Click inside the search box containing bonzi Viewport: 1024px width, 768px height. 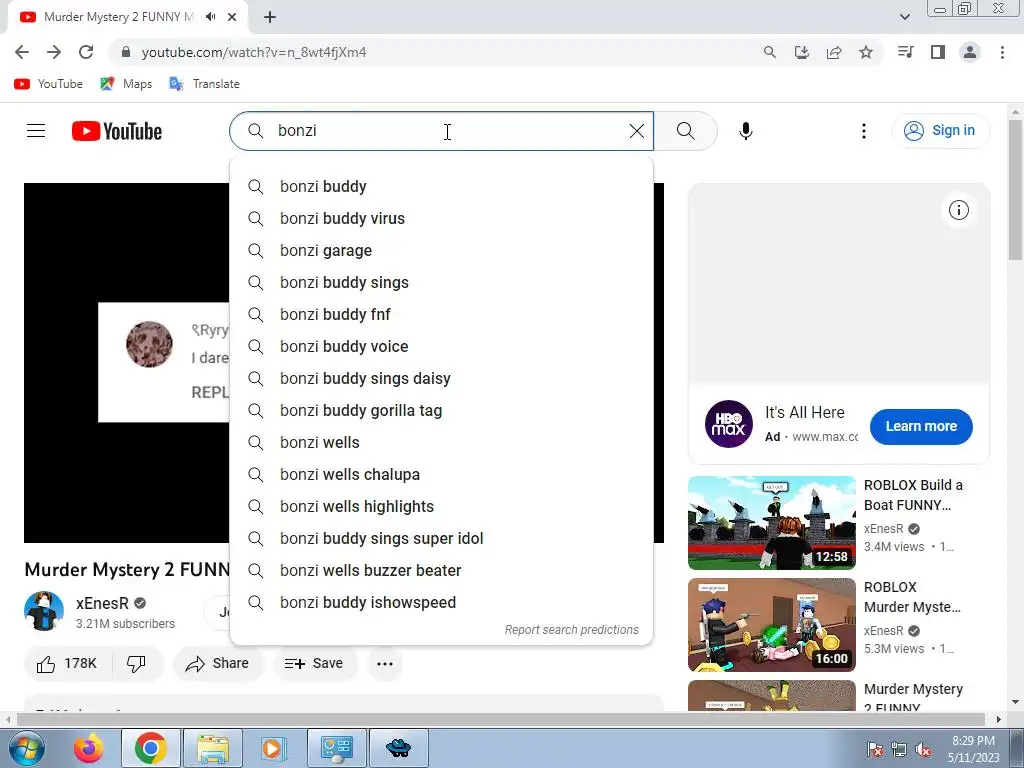[x=441, y=131]
